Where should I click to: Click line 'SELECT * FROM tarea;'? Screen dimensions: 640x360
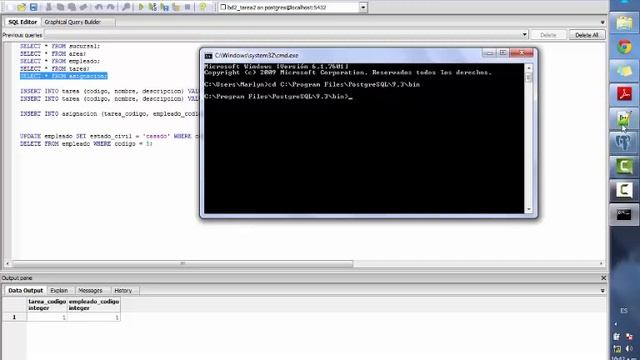tap(55, 69)
